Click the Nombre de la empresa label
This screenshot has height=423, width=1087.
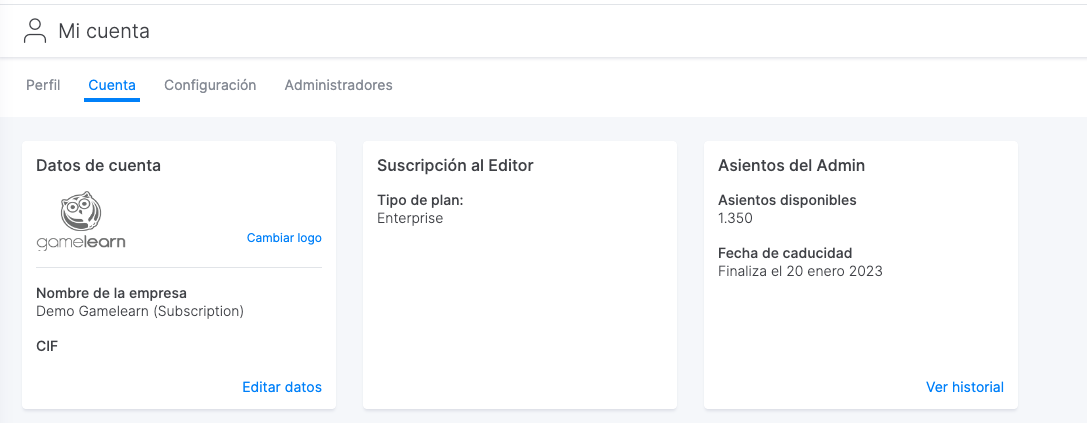pyautogui.click(x=112, y=293)
